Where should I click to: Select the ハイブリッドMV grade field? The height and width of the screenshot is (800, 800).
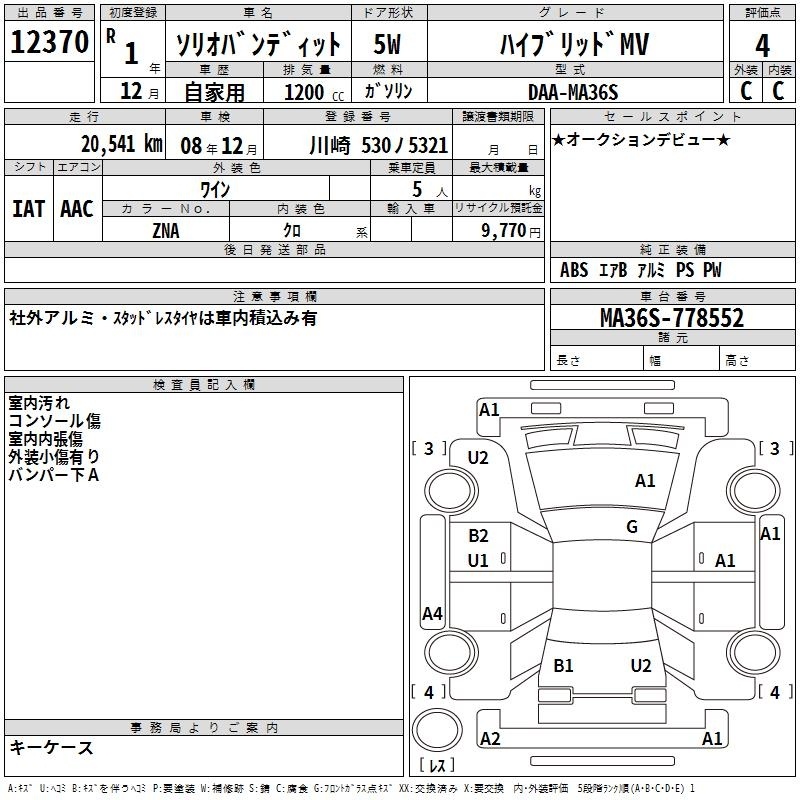pyautogui.click(x=572, y=44)
